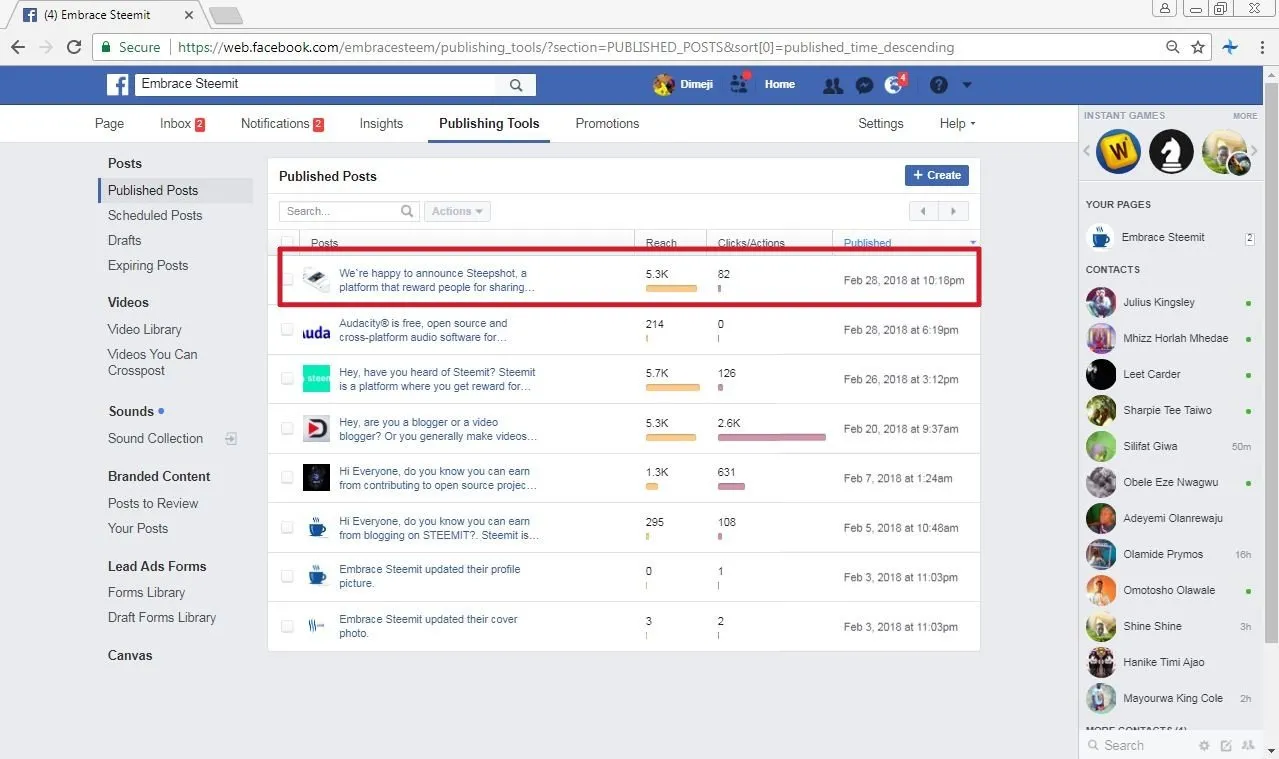The height and width of the screenshot is (759, 1279).
Task: Show previous instant games chevron
Action: point(1088,152)
